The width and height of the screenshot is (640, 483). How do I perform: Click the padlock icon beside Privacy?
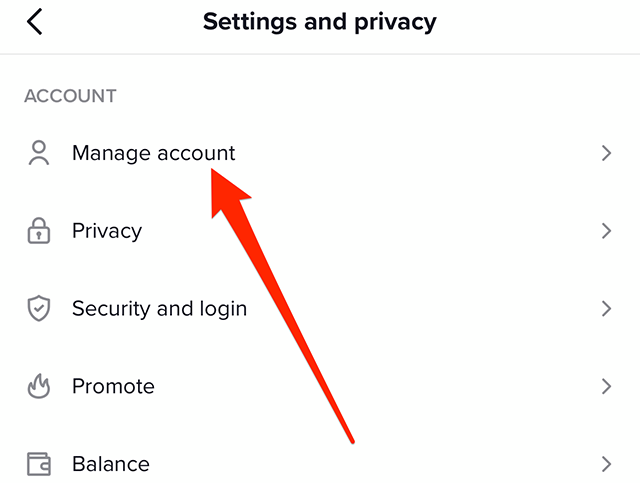(39, 231)
